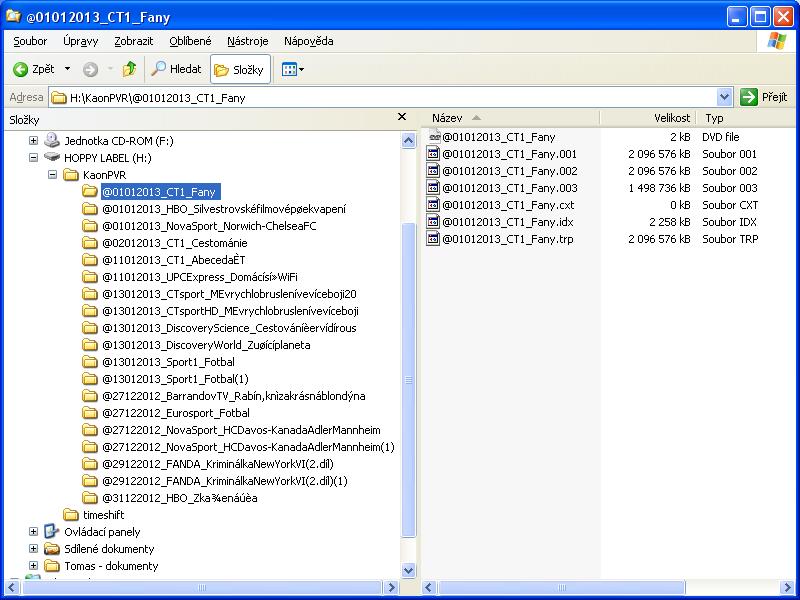Select @29122012_FANDA_Kriminálka(2.díl) folder icon
This screenshot has width=800, height=600.
tap(90, 464)
